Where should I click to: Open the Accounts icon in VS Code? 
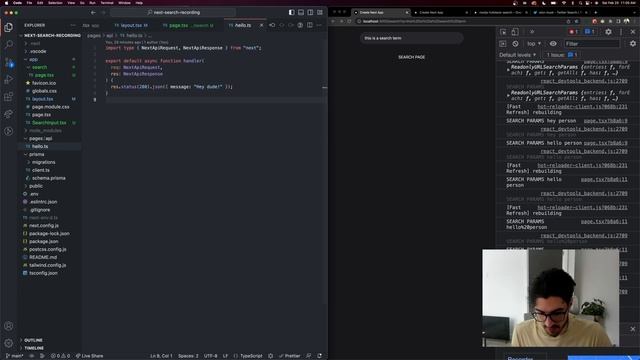9,326
